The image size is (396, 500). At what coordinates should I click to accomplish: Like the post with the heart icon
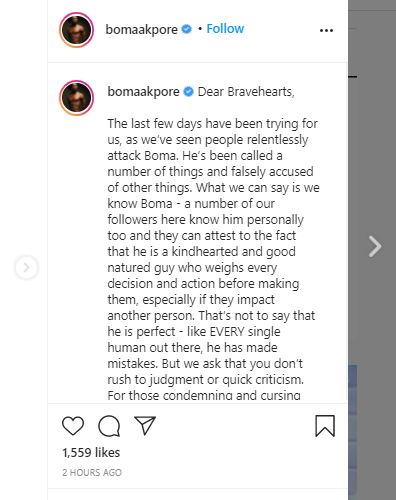tap(73, 426)
